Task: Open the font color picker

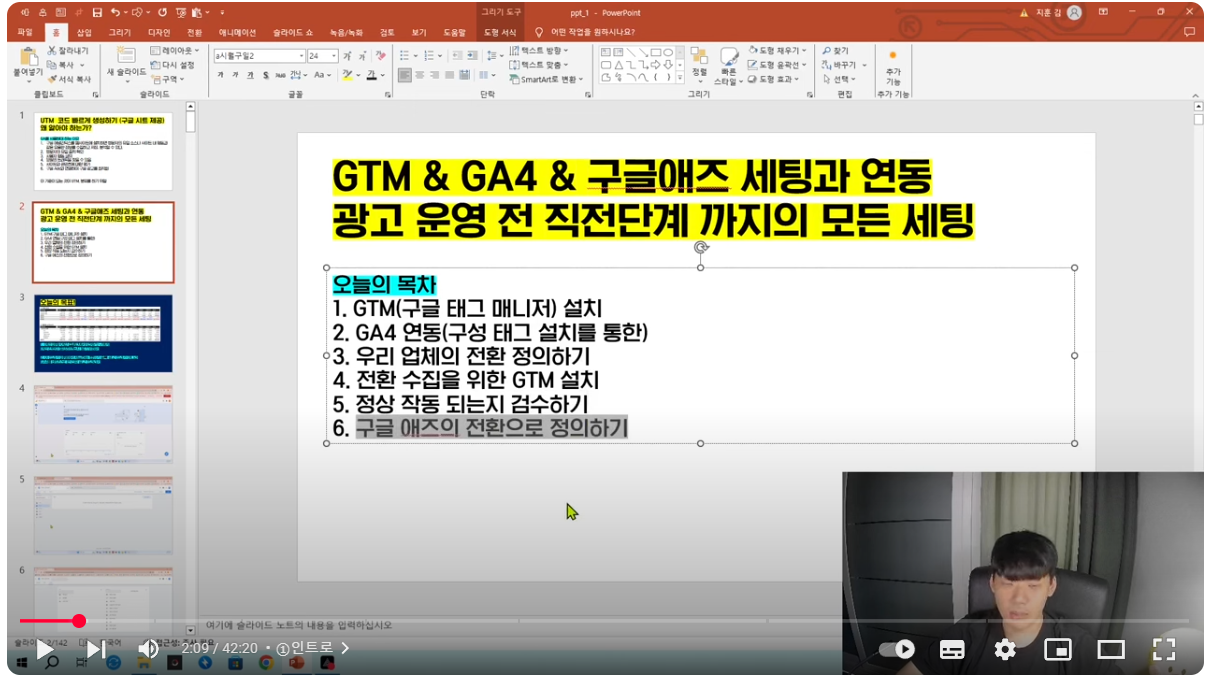Action: coord(374,75)
